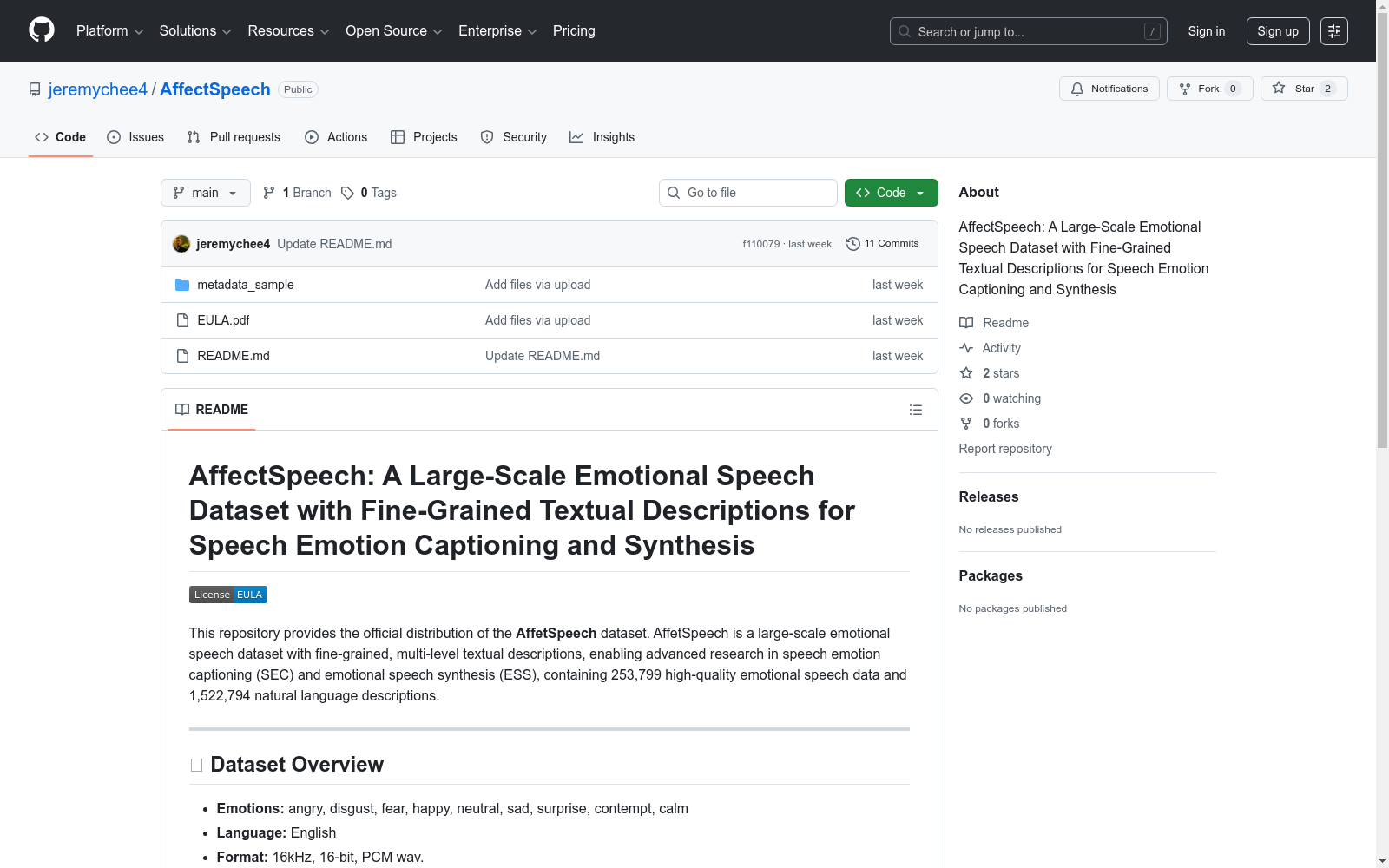Click the Actions tab play icon
1389x868 pixels.
[x=312, y=137]
